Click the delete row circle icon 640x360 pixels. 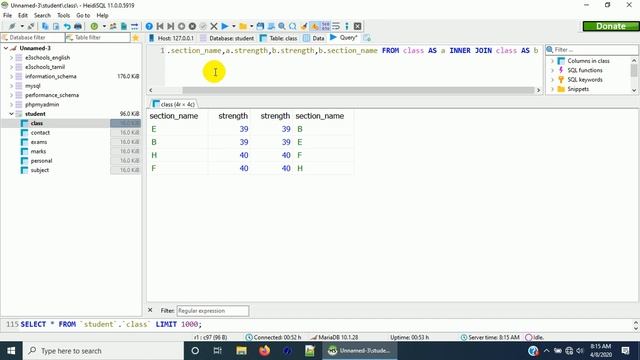pos(192,26)
